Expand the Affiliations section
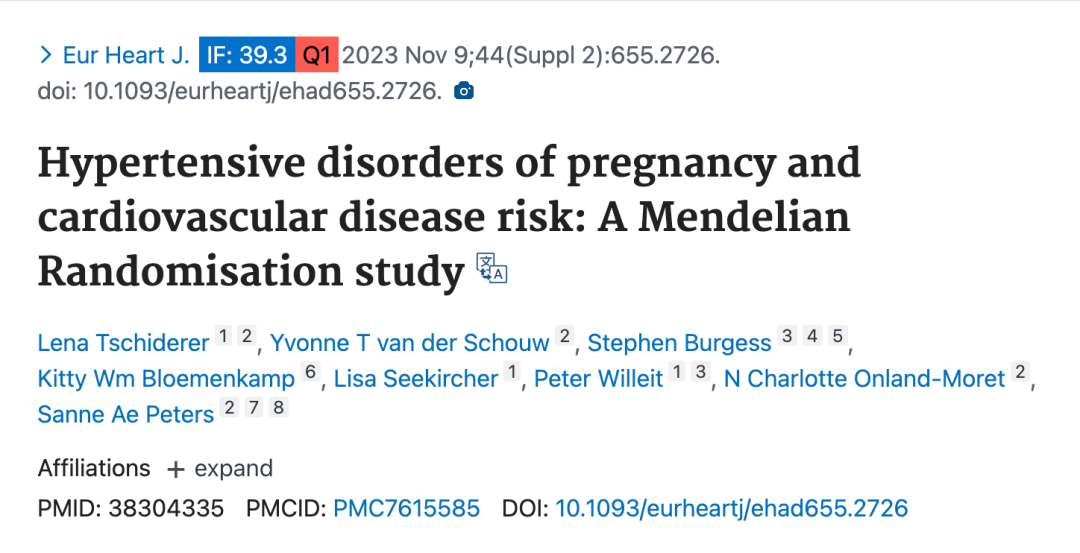The image size is (1080, 553). pos(219,468)
